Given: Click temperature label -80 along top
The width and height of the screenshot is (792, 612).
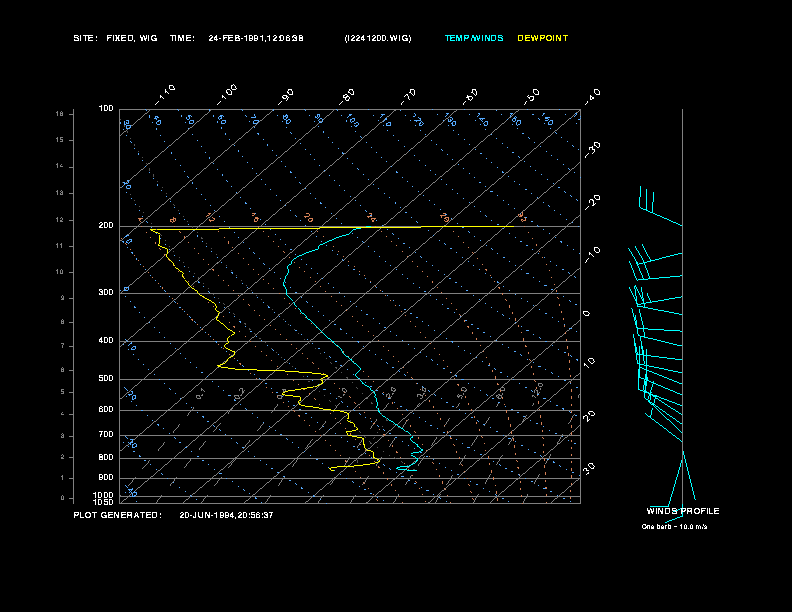Looking at the screenshot, I should tap(347, 96).
